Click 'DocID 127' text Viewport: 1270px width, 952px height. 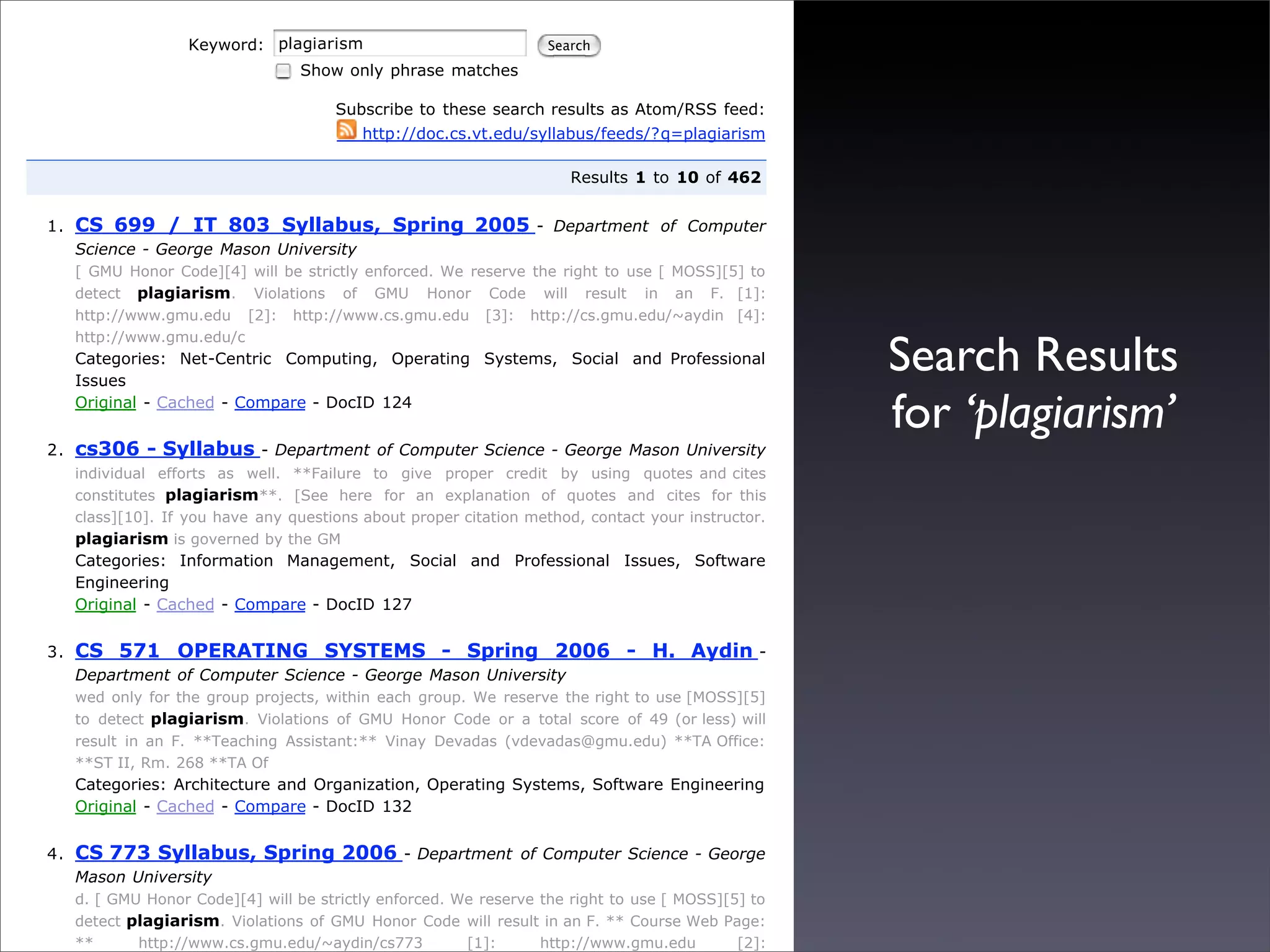[x=368, y=605]
